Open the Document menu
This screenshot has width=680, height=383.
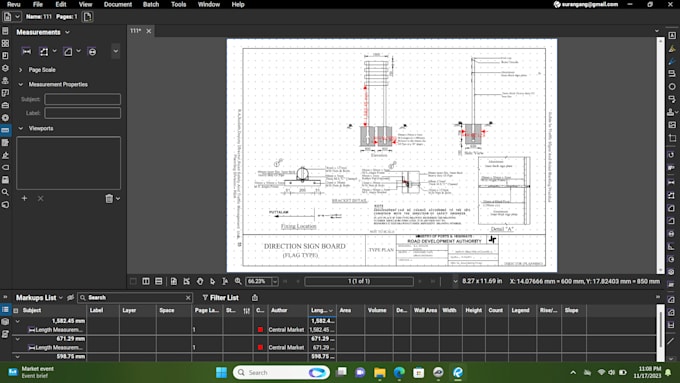pyautogui.click(x=118, y=4)
